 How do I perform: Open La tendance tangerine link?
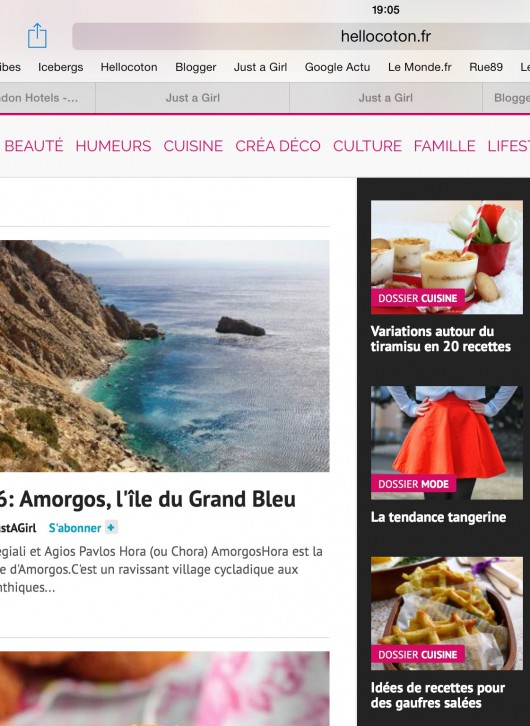(438, 517)
